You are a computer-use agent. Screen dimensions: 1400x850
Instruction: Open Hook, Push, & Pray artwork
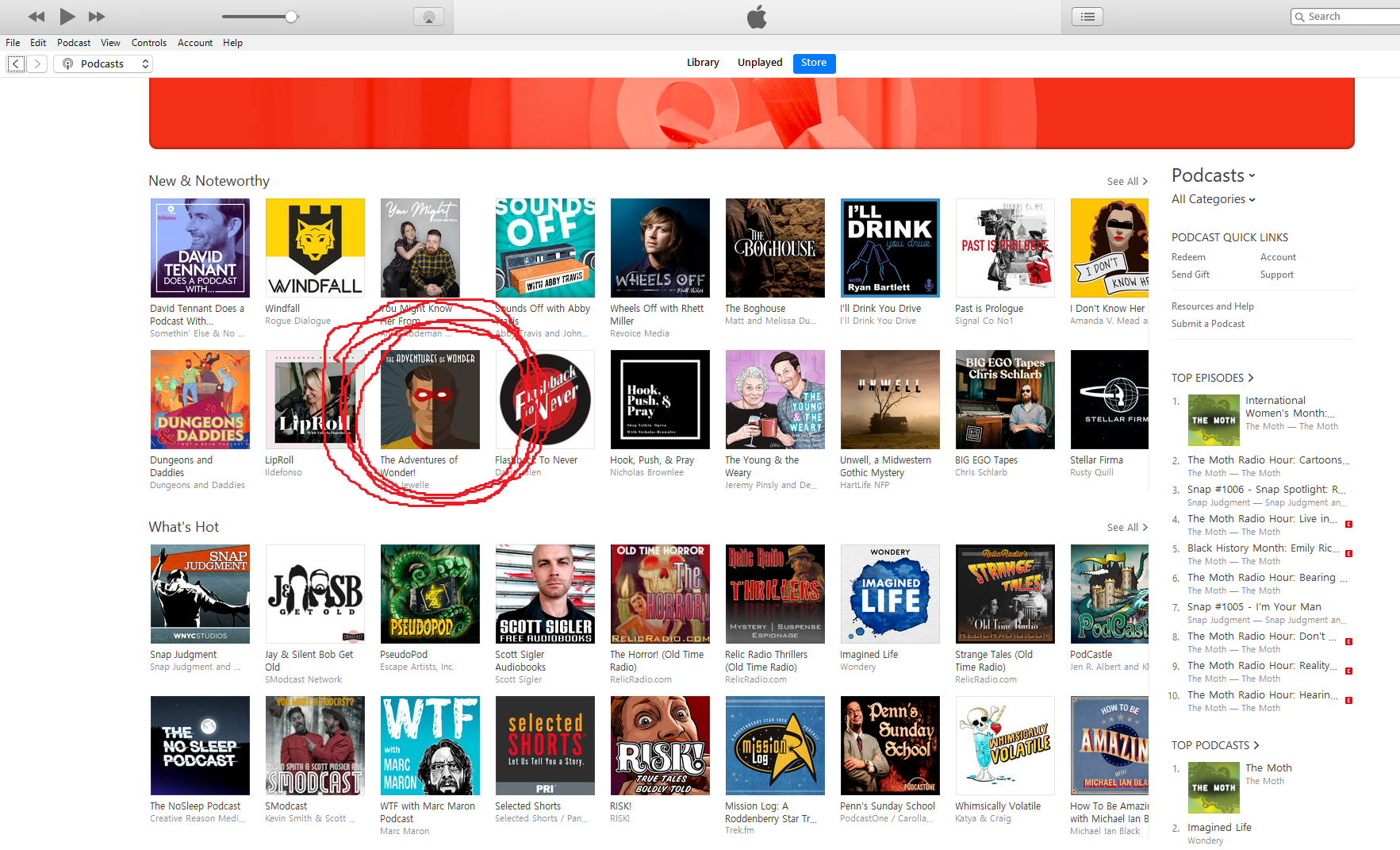point(660,399)
